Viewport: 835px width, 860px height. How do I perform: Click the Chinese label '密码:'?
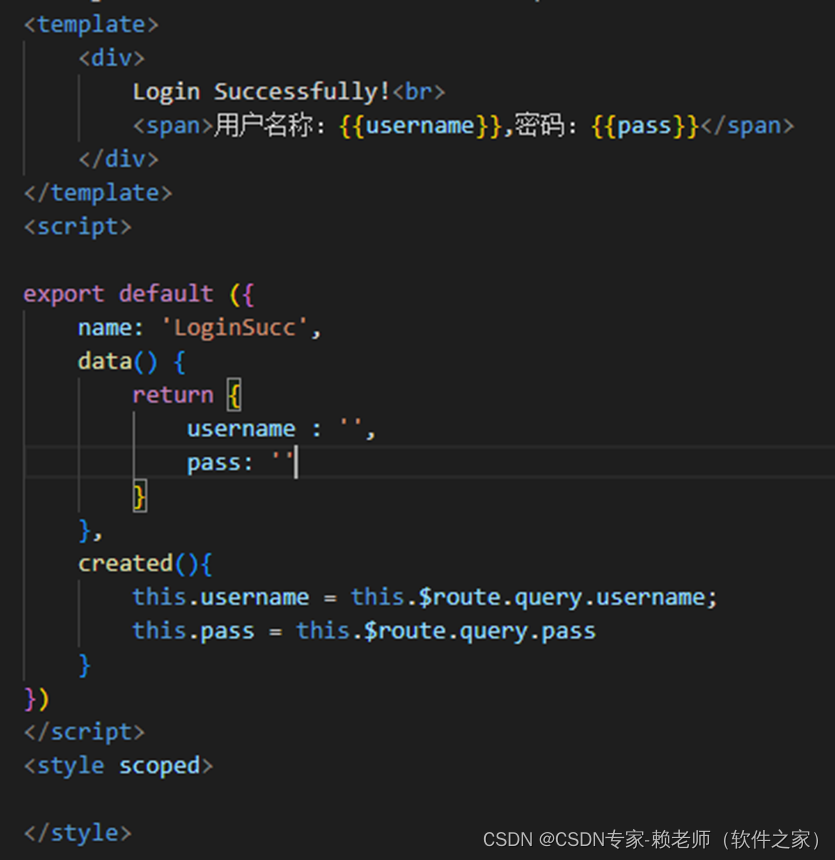545,126
